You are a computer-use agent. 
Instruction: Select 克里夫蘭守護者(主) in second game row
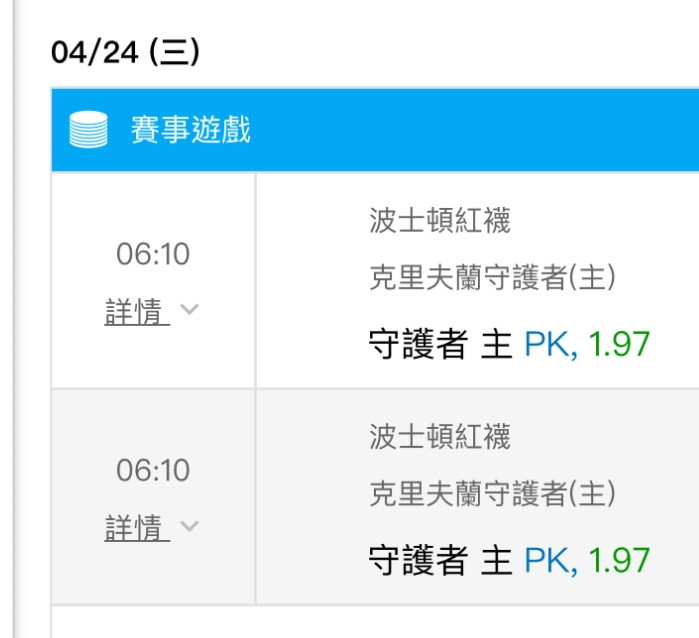click(493, 493)
